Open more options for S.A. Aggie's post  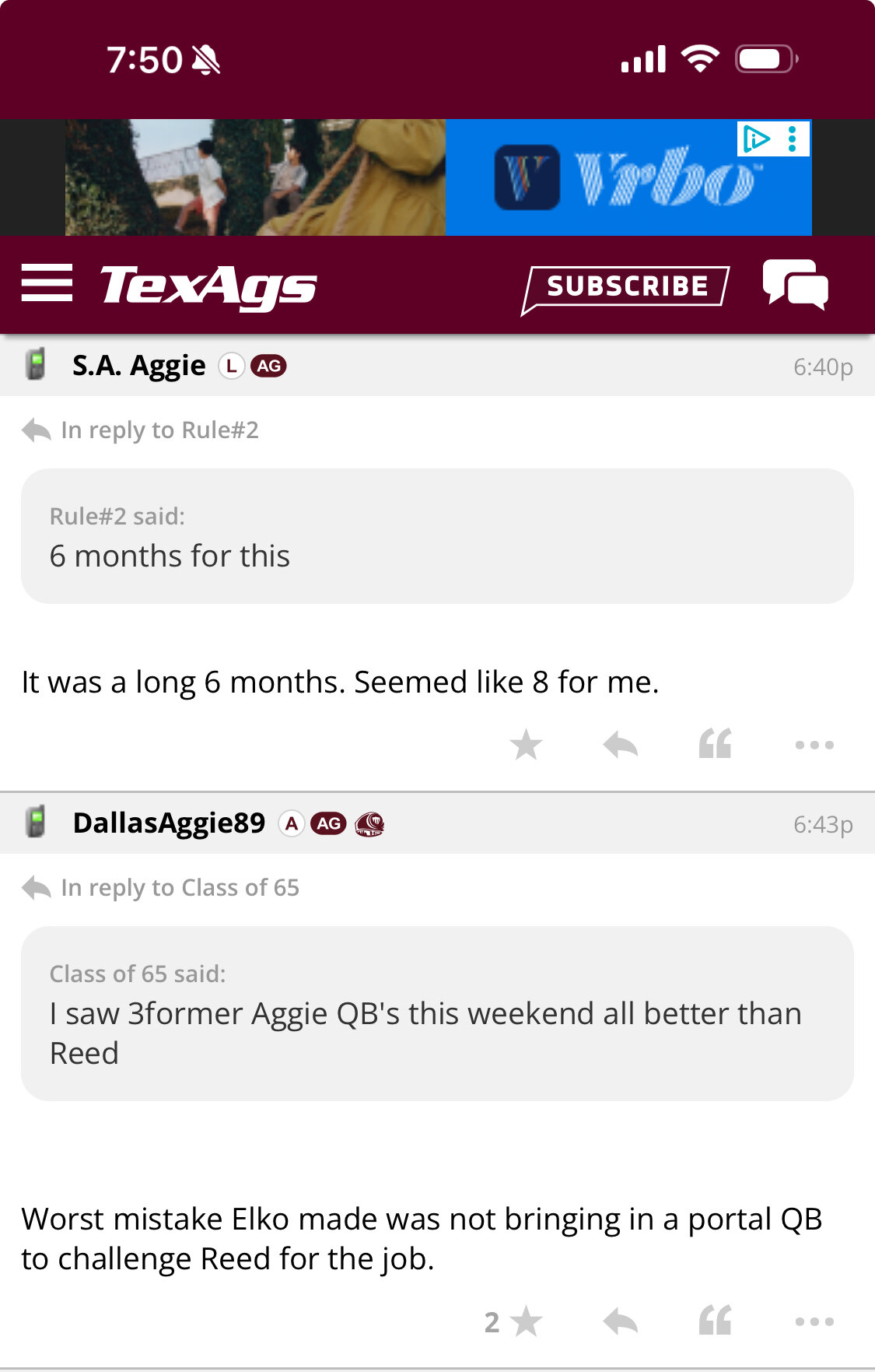(x=814, y=746)
